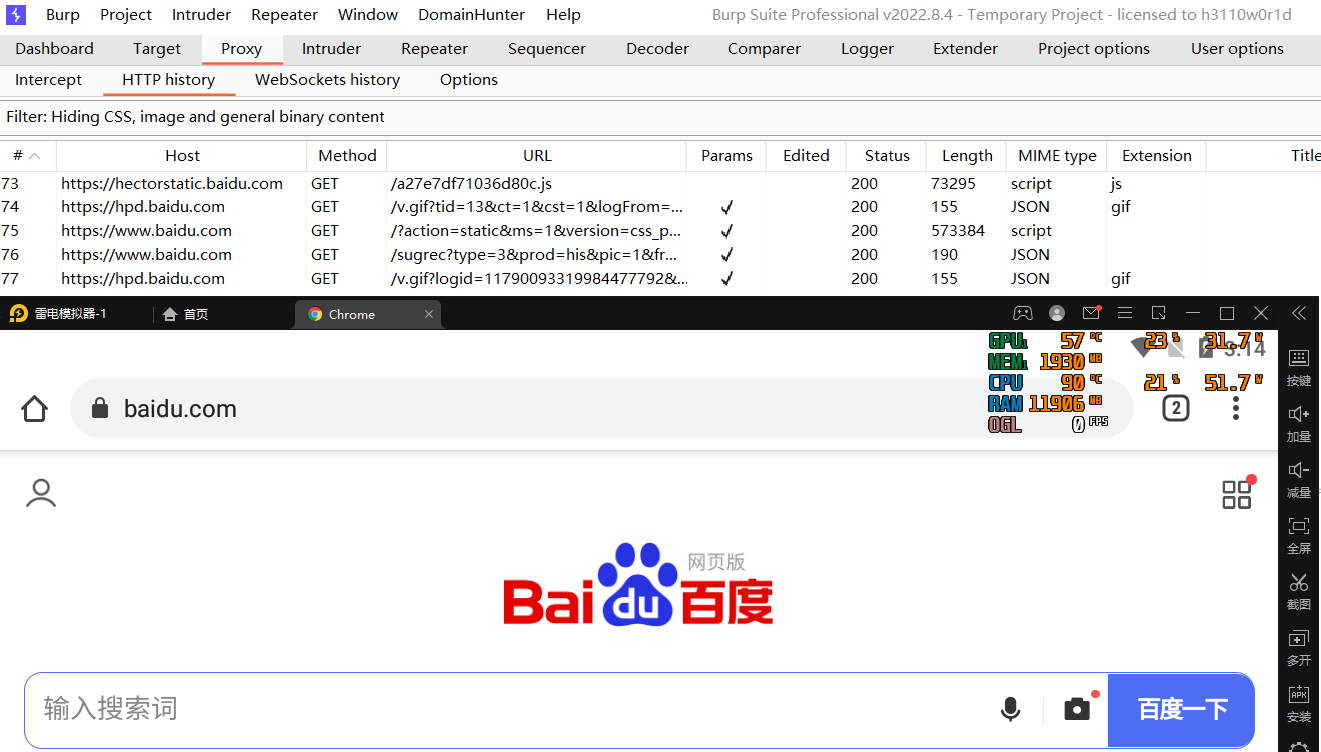Screen dimensions: 1321x752
Task: Open the LDPlayer gamepad settings icon
Action: [x=1022, y=313]
